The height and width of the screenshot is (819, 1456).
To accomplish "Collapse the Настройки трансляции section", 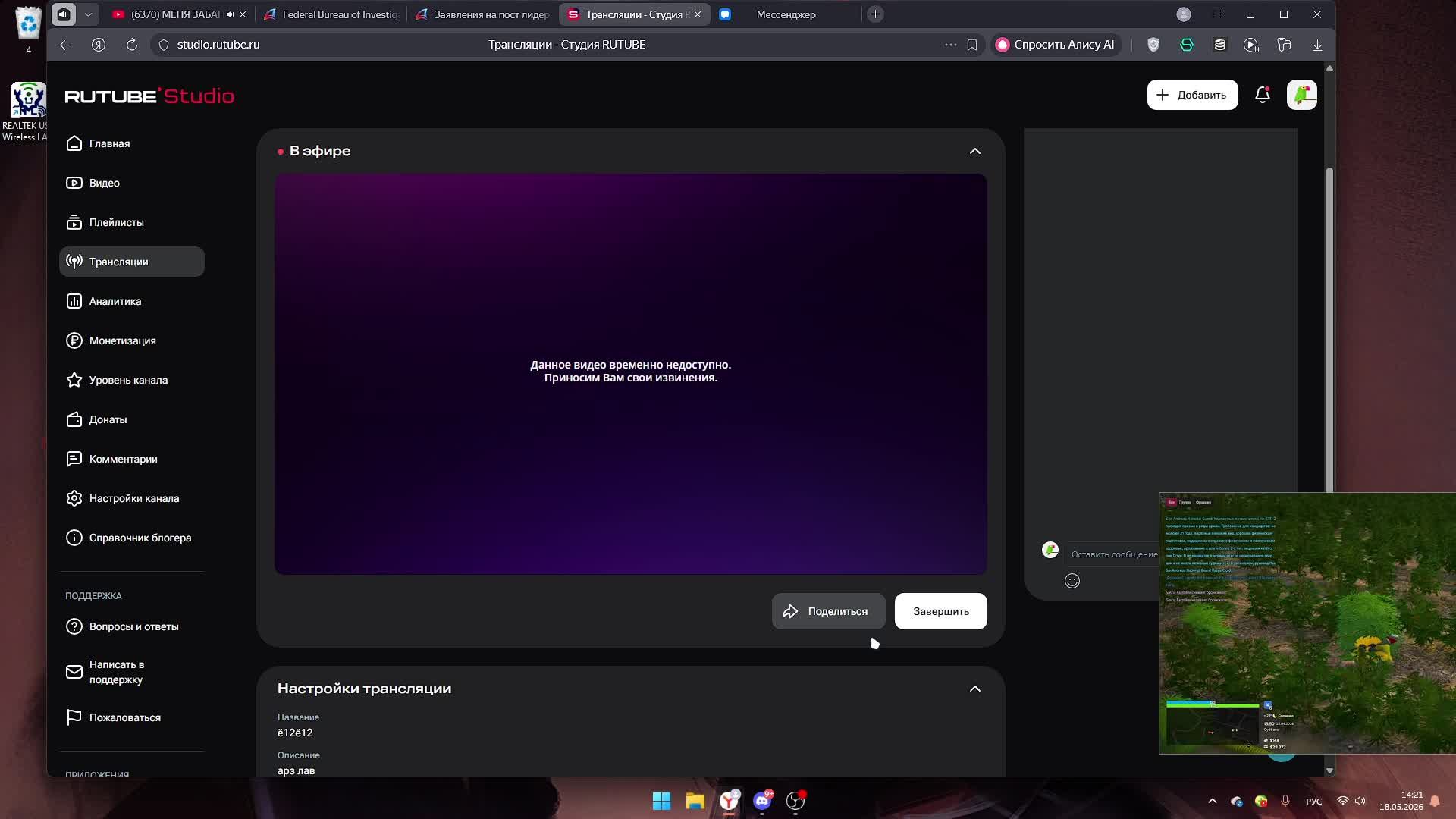I will coord(975,689).
